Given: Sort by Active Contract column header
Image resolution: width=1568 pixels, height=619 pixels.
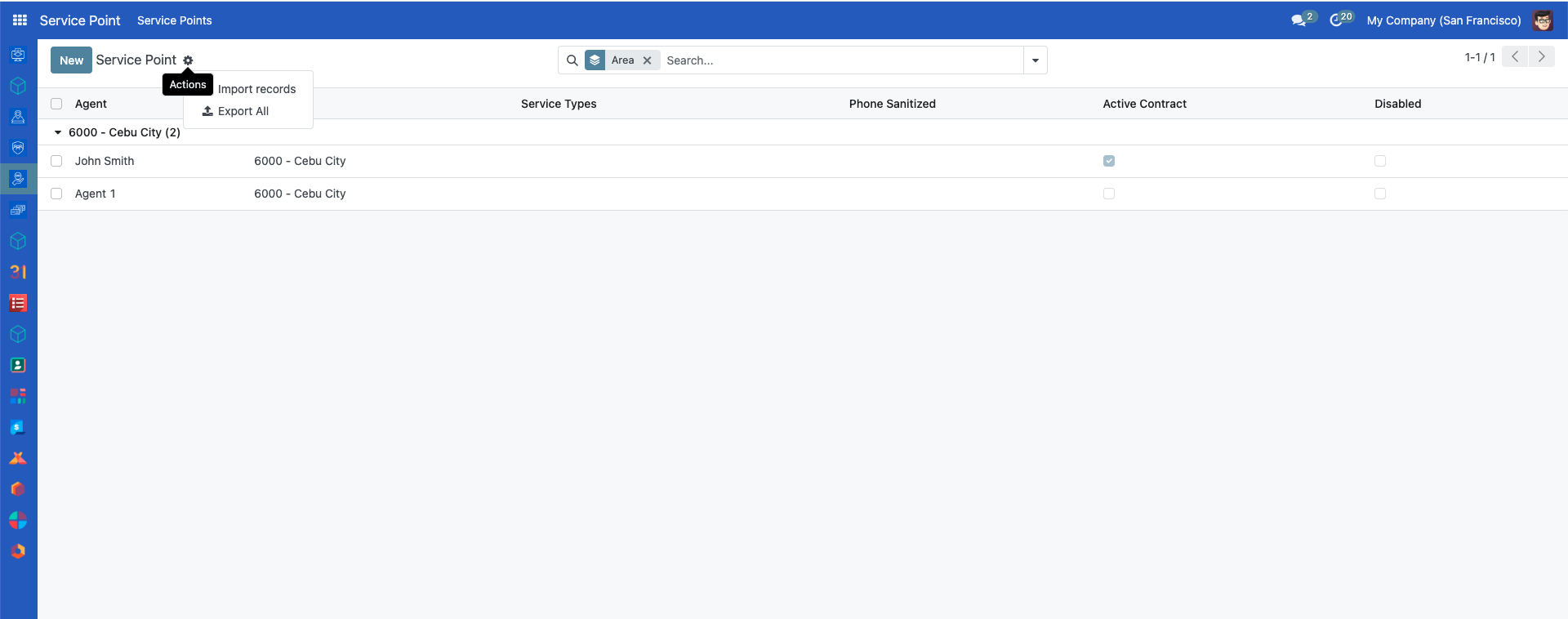Looking at the screenshot, I should coord(1144,104).
